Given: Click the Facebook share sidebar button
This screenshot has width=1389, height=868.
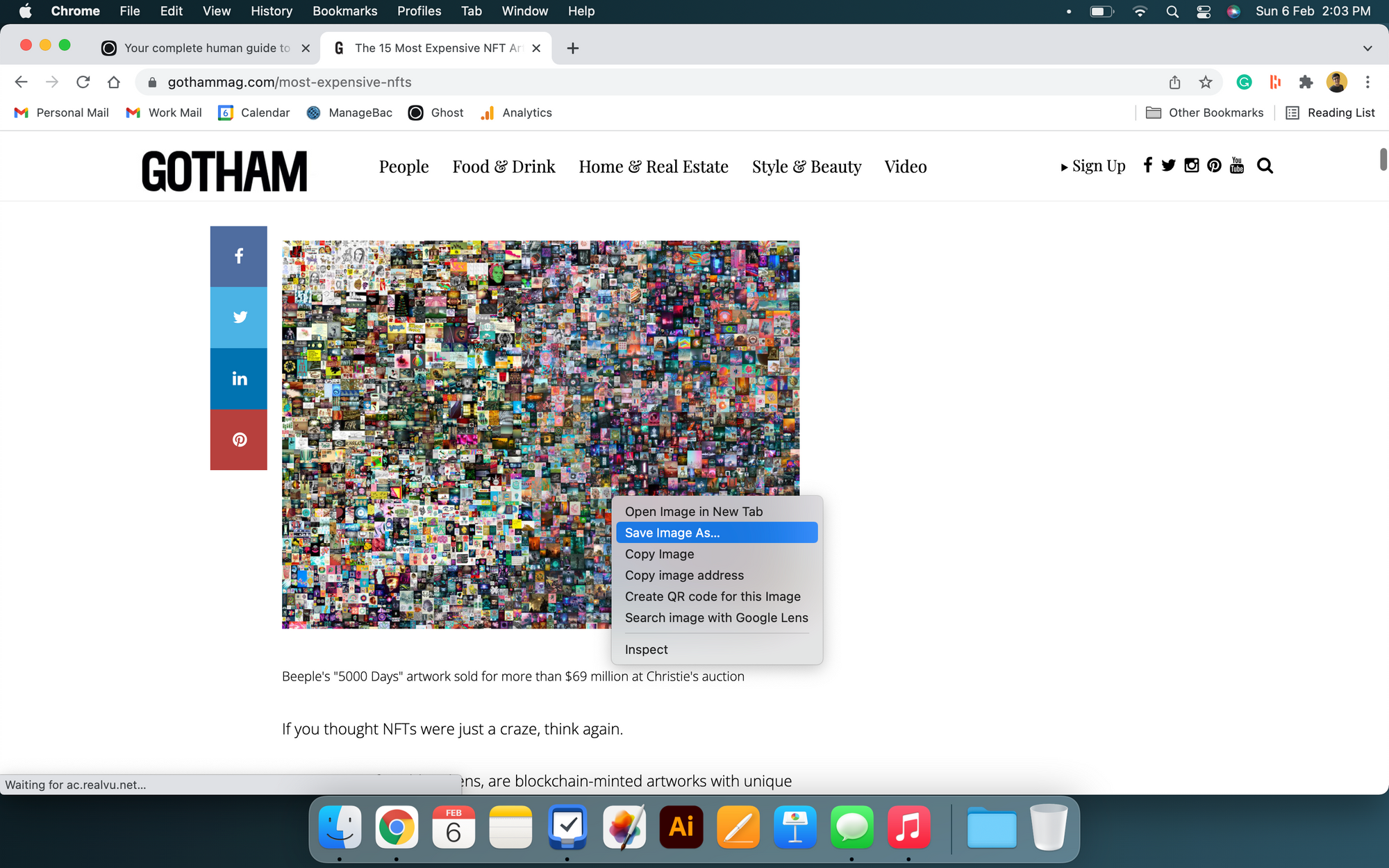Looking at the screenshot, I should tap(238, 256).
